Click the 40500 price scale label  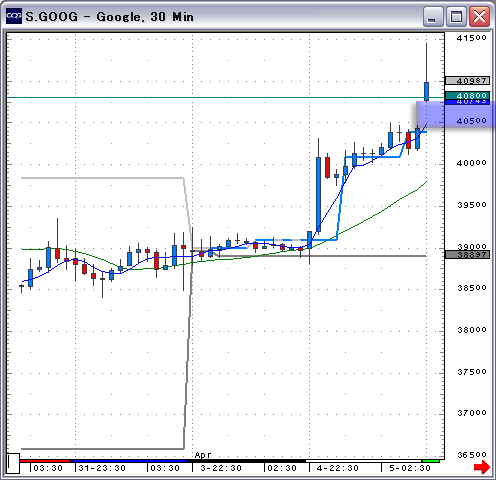(x=471, y=121)
